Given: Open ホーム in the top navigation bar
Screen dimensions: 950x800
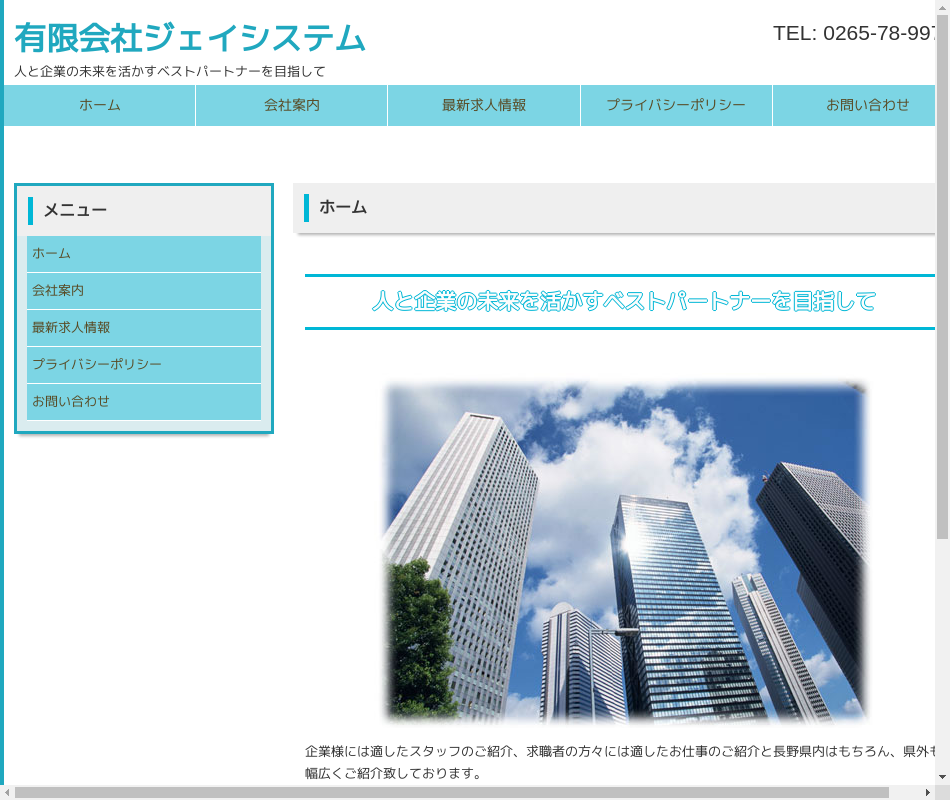Looking at the screenshot, I should coord(100,105).
